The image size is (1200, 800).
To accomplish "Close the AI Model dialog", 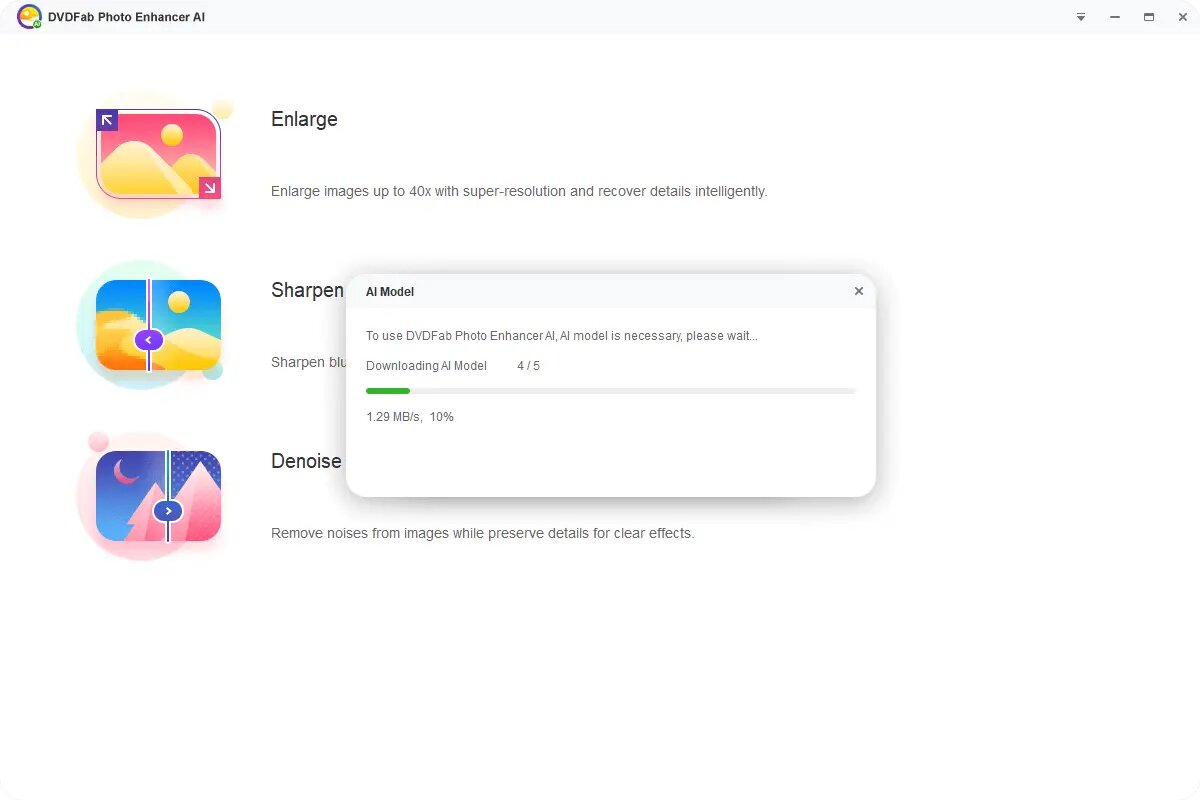I will point(858,291).
